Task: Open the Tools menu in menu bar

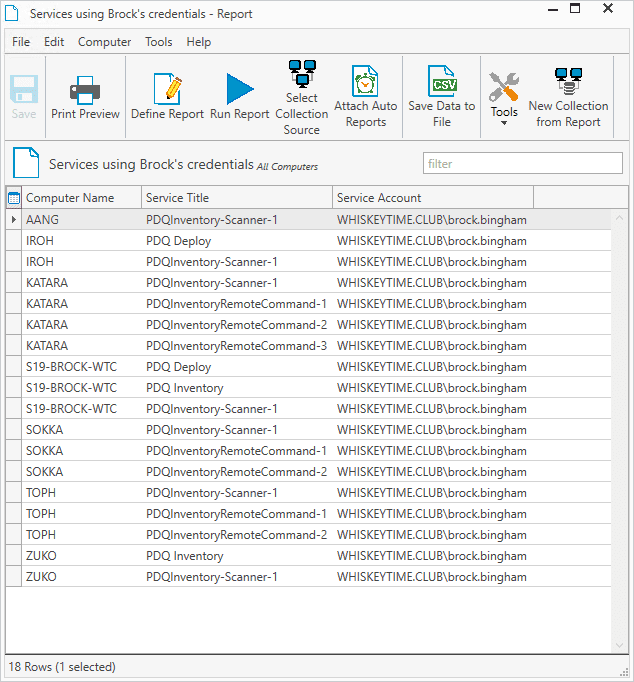Action: pyautogui.click(x=159, y=42)
